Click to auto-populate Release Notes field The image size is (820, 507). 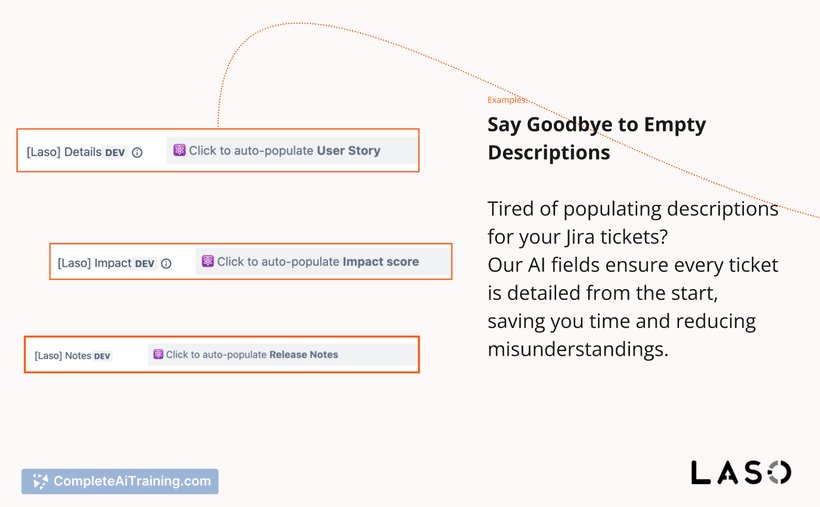[282, 355]
